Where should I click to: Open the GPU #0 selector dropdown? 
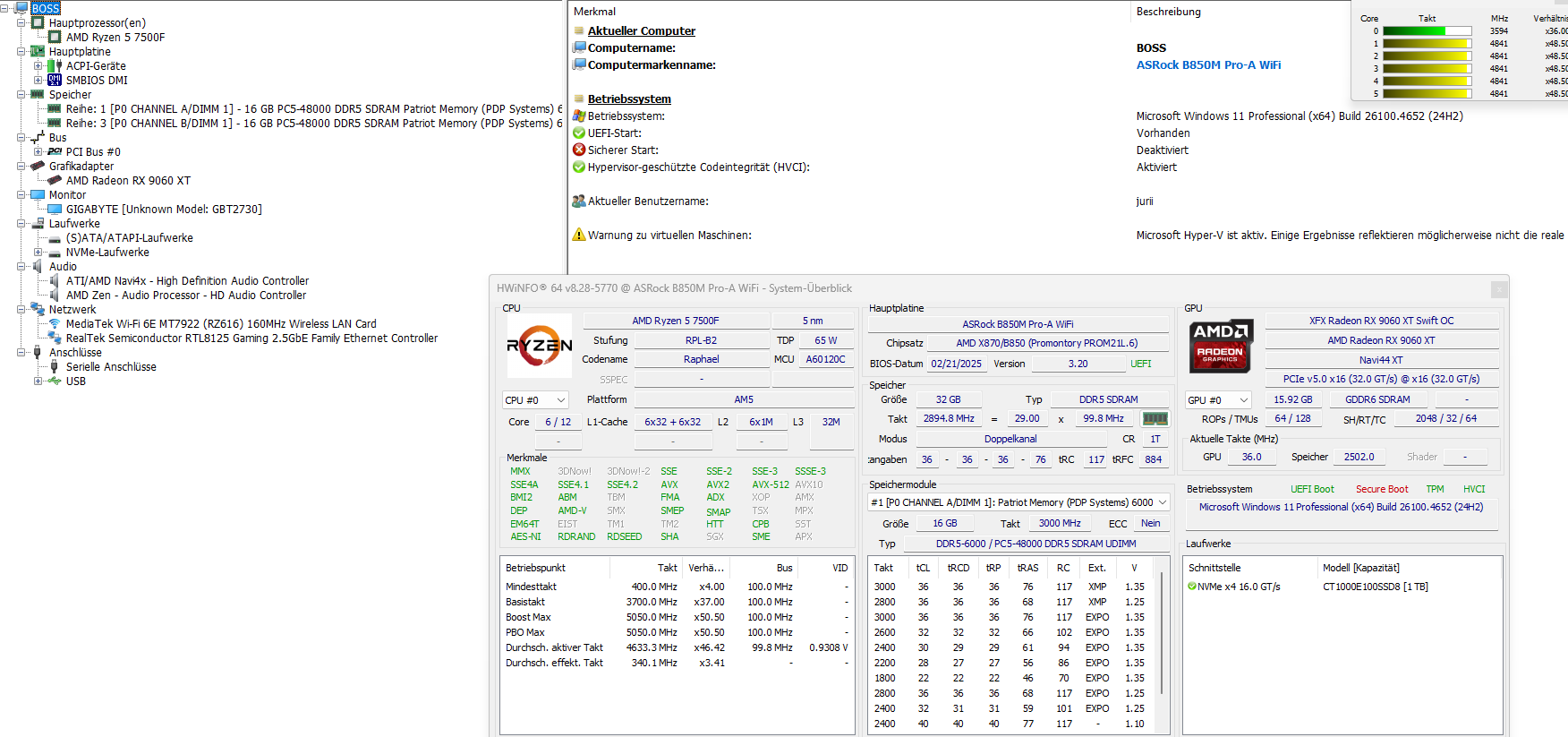tap(1218, 400)
